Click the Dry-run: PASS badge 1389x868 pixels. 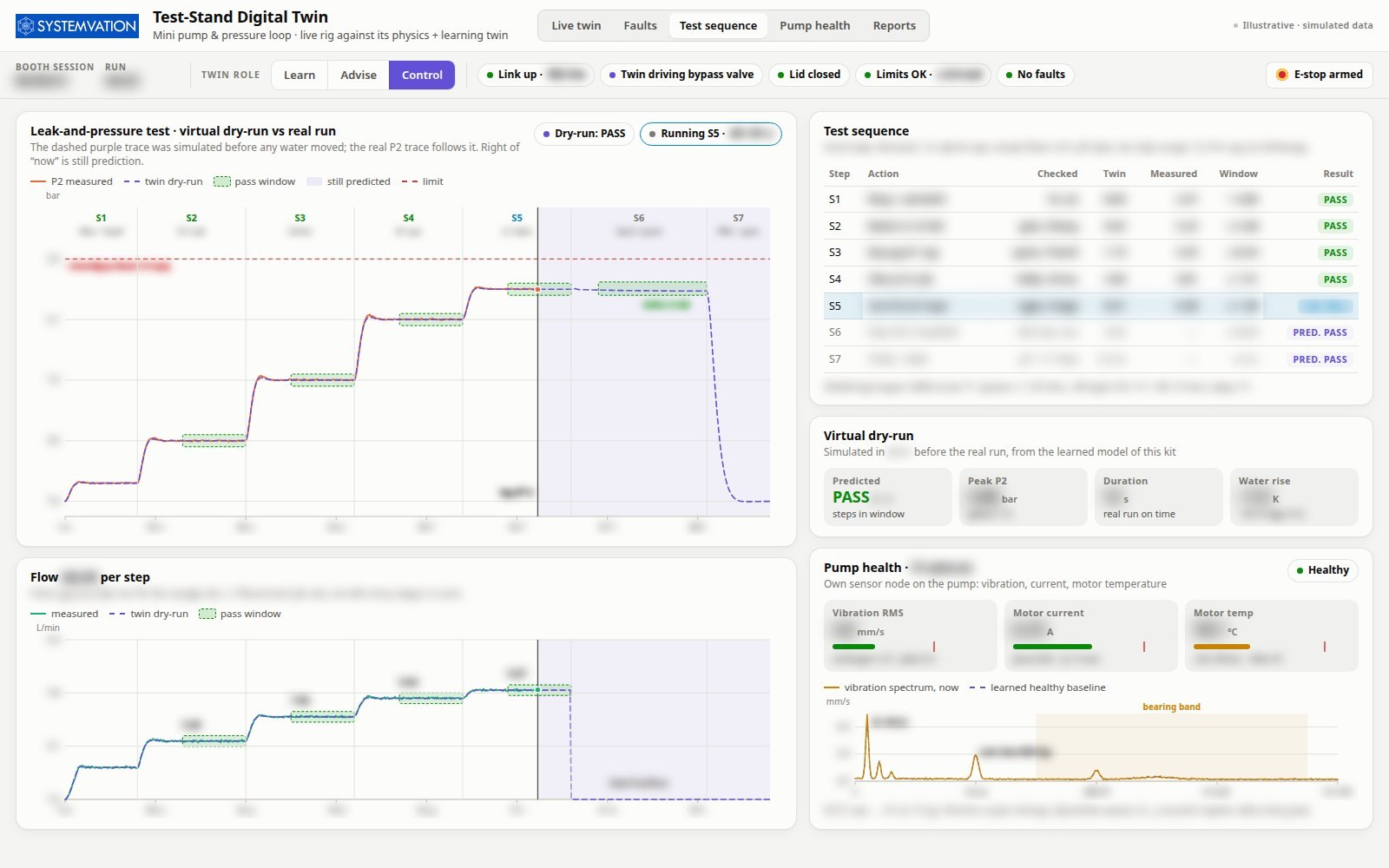pyautogui.click(x=583, y=134)
